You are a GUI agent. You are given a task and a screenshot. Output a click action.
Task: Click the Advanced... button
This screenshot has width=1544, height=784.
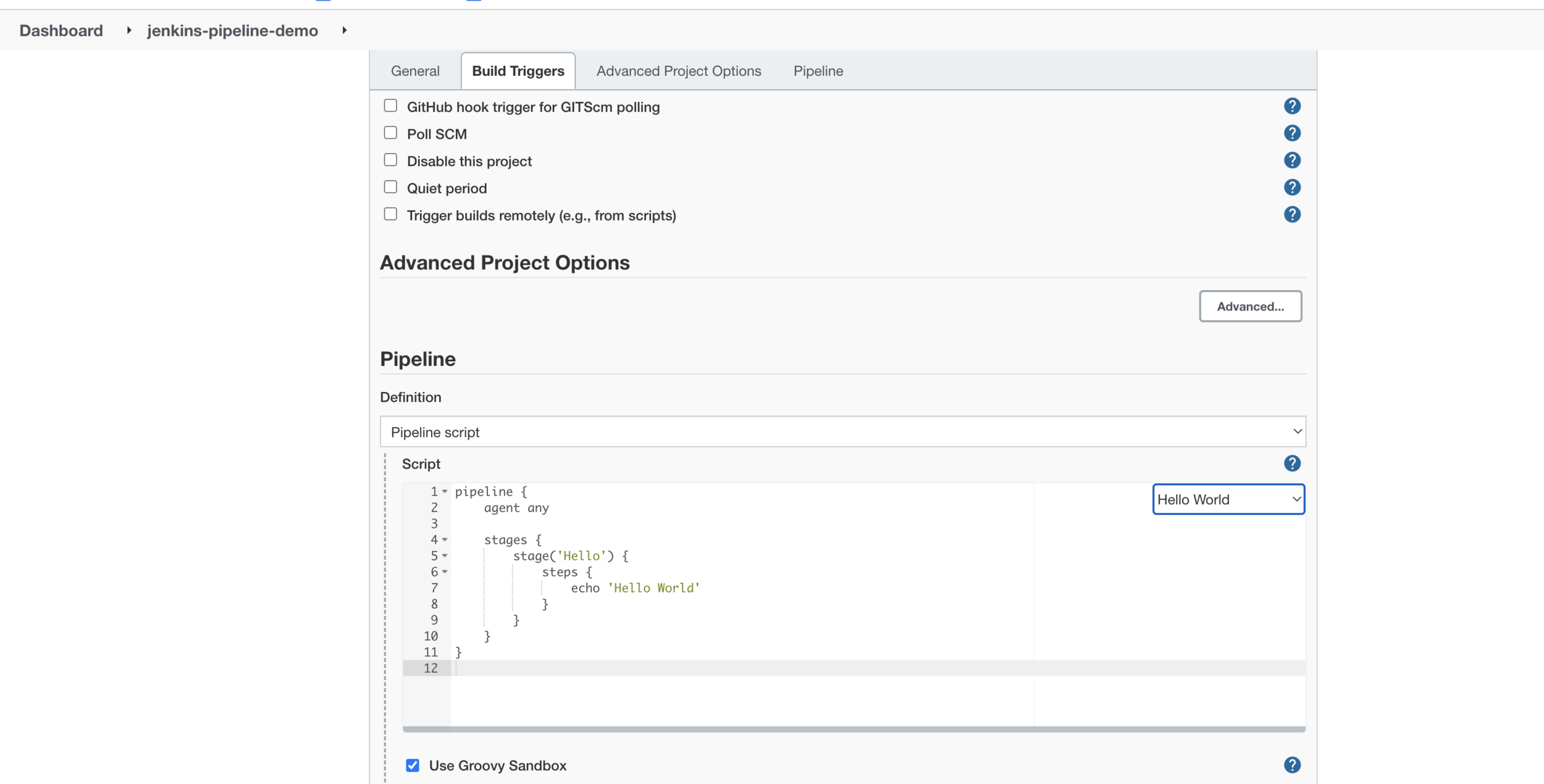point(1250,306)
